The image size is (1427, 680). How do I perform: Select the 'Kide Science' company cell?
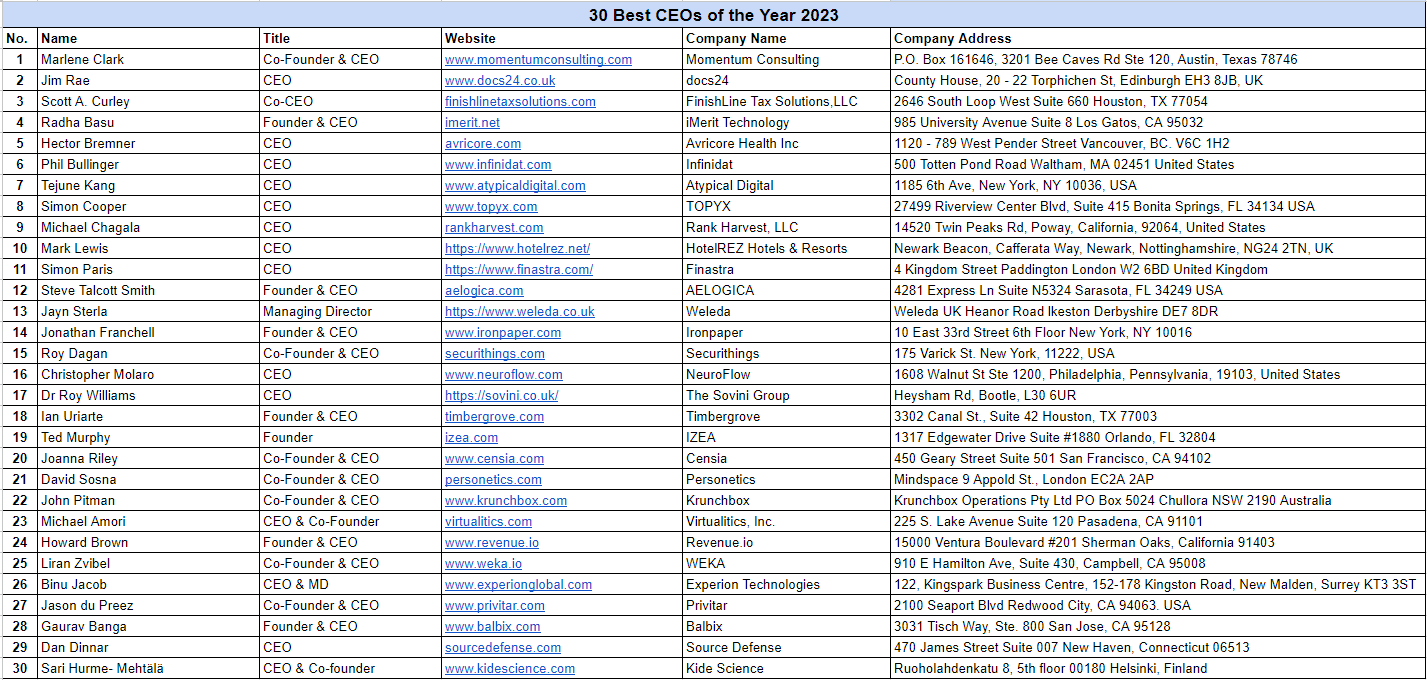pos(786,668)
